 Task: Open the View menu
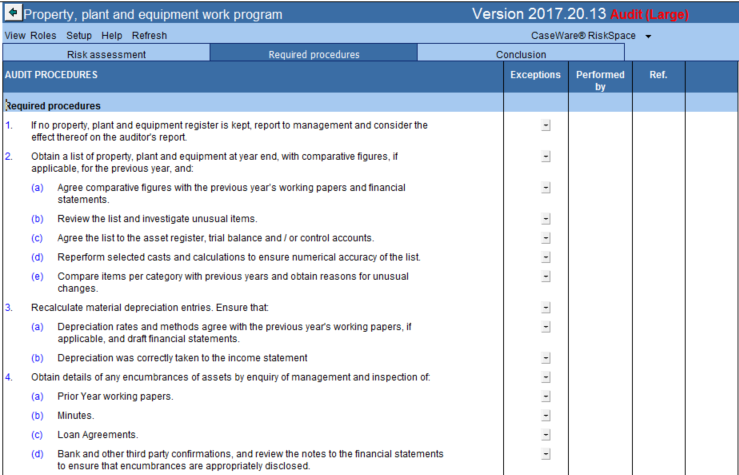[15, 35]
